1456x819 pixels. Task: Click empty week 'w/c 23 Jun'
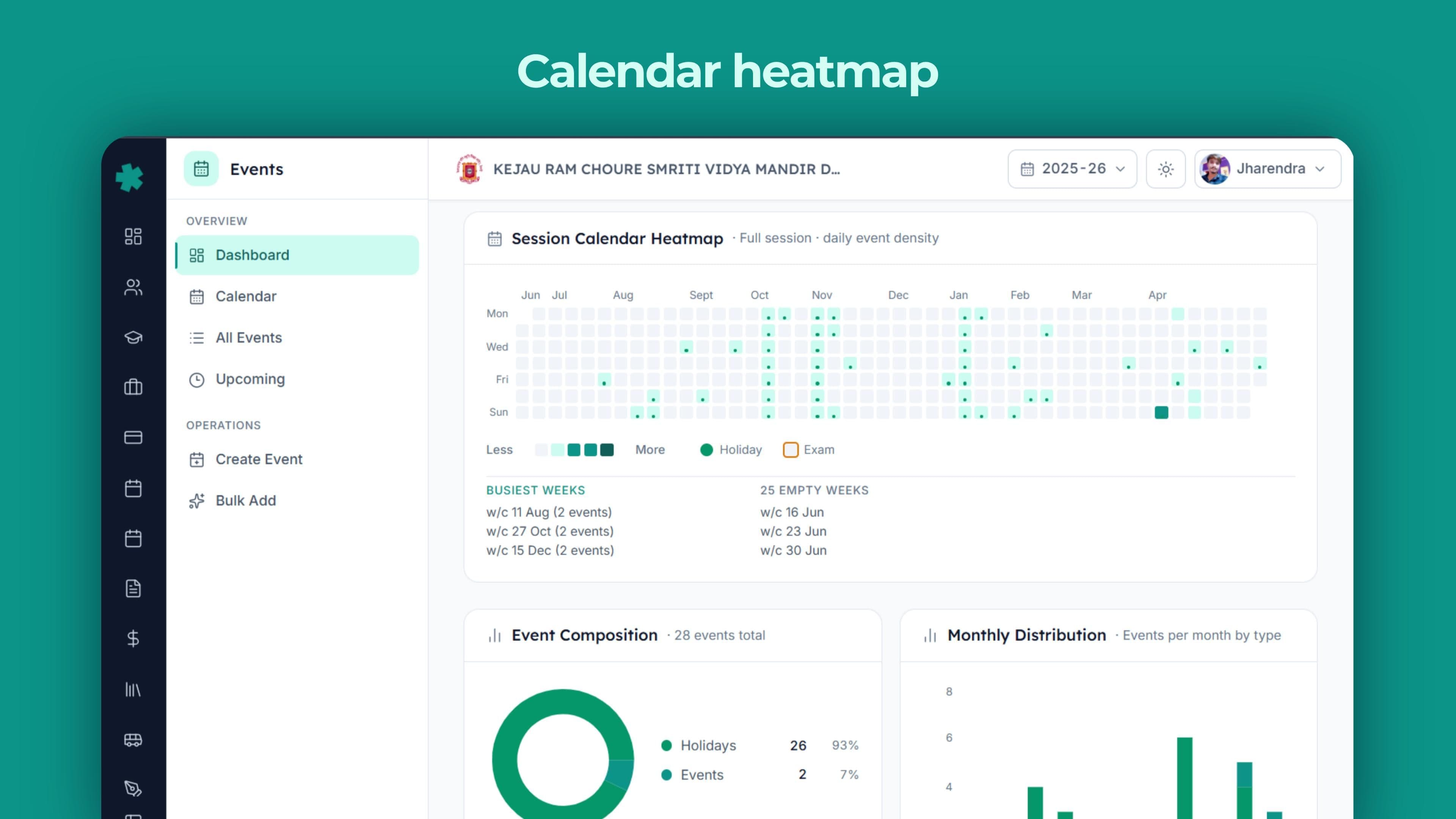click(x=793, y=531)
